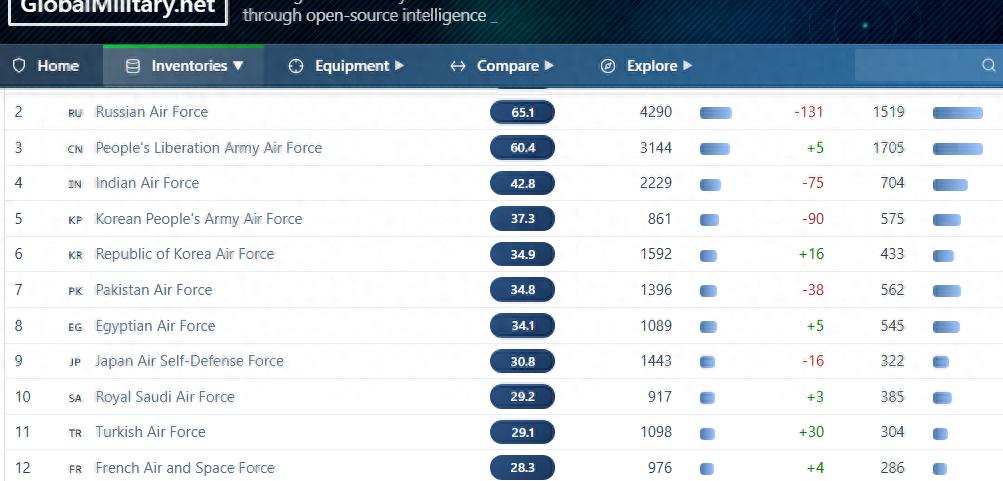Open the Royal Saudi Air Force entry
1003x481 pixels.
pos(164,397)
